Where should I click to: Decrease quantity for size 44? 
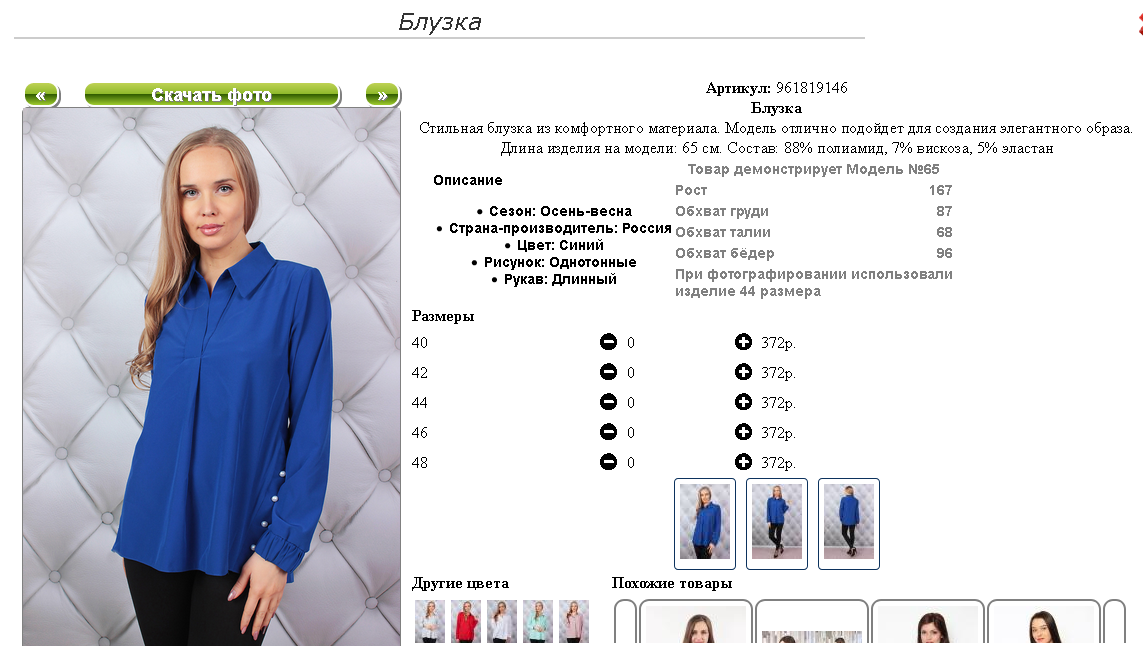click(608, 402)
